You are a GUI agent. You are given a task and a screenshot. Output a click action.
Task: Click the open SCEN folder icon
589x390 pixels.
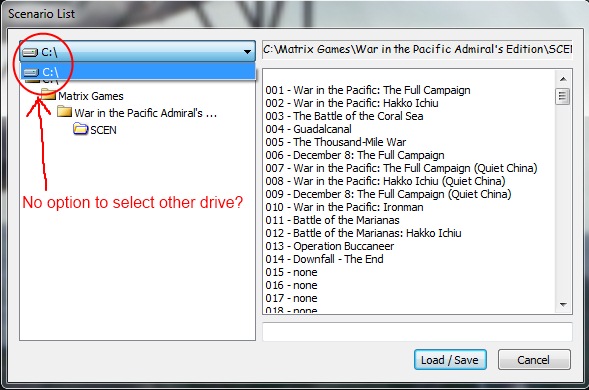point(81,129)
